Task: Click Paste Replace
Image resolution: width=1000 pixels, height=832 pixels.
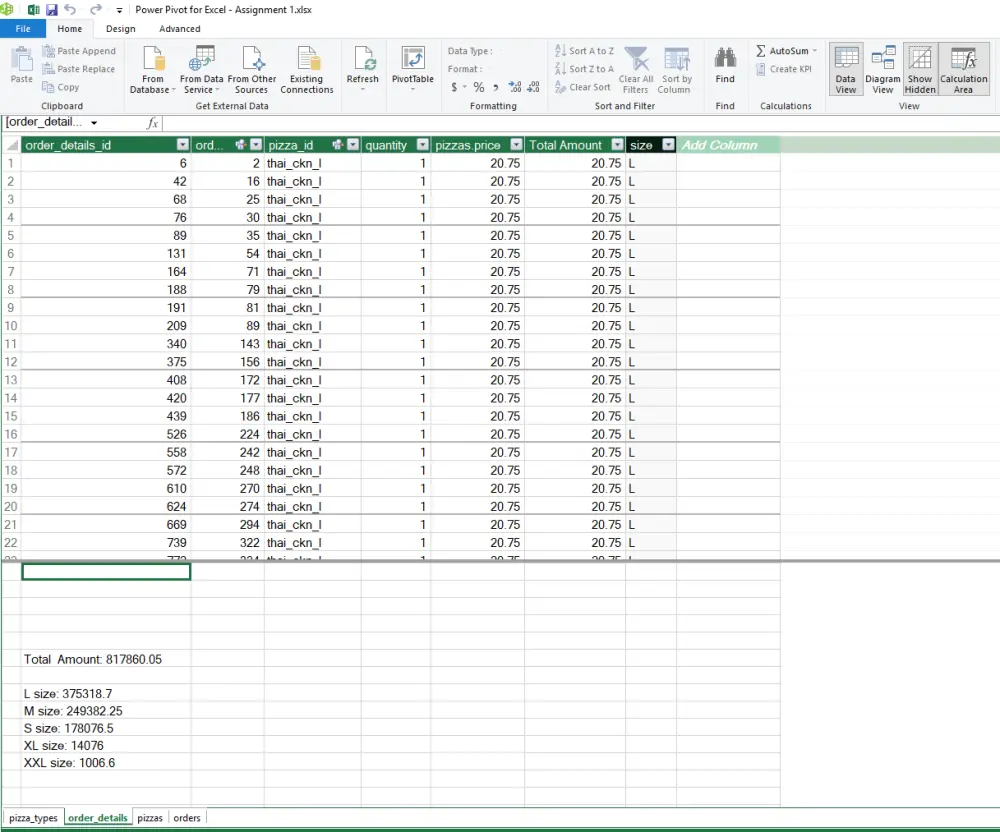Action: (78, 69)
